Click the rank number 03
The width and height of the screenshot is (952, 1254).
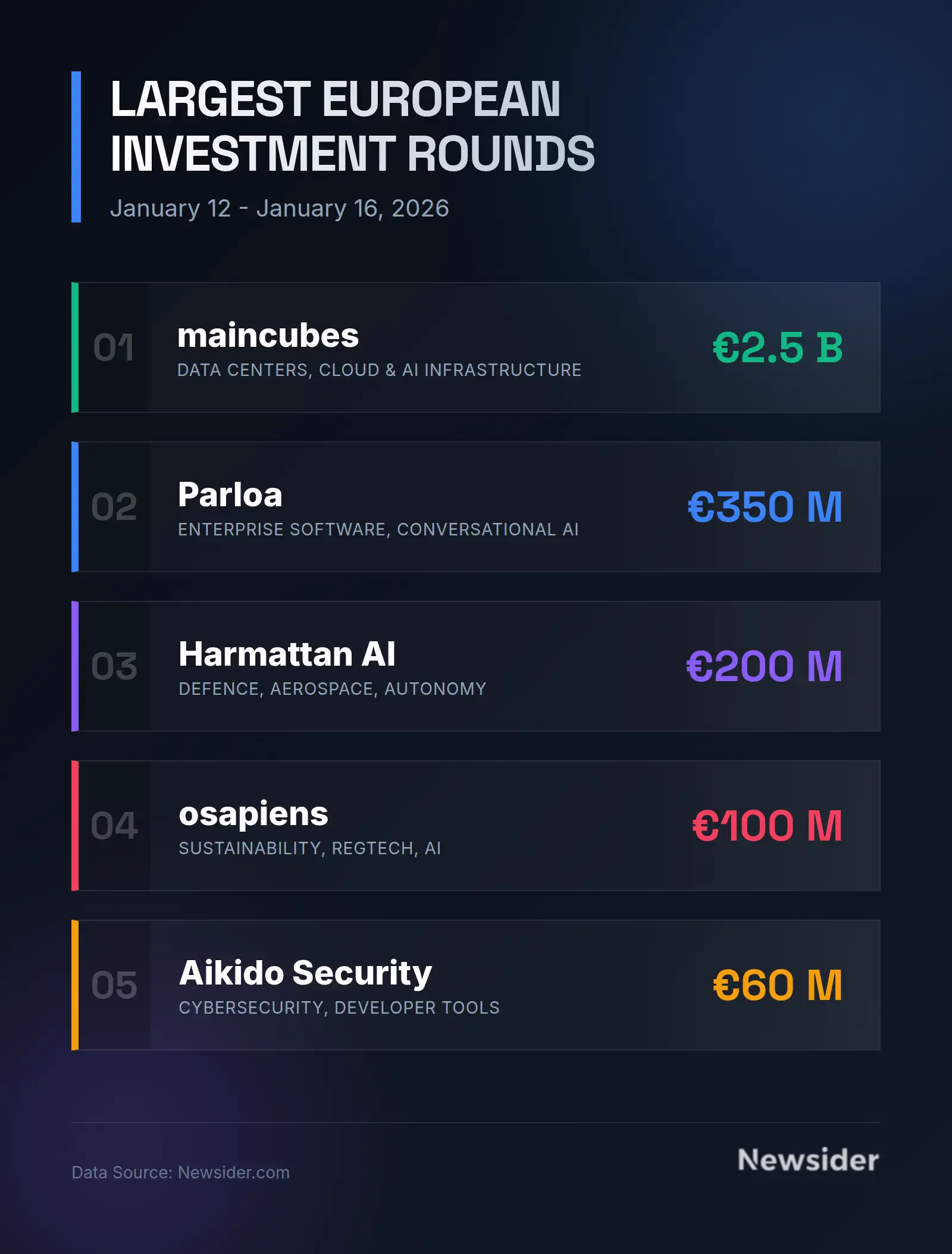click(x=114, y=666)
